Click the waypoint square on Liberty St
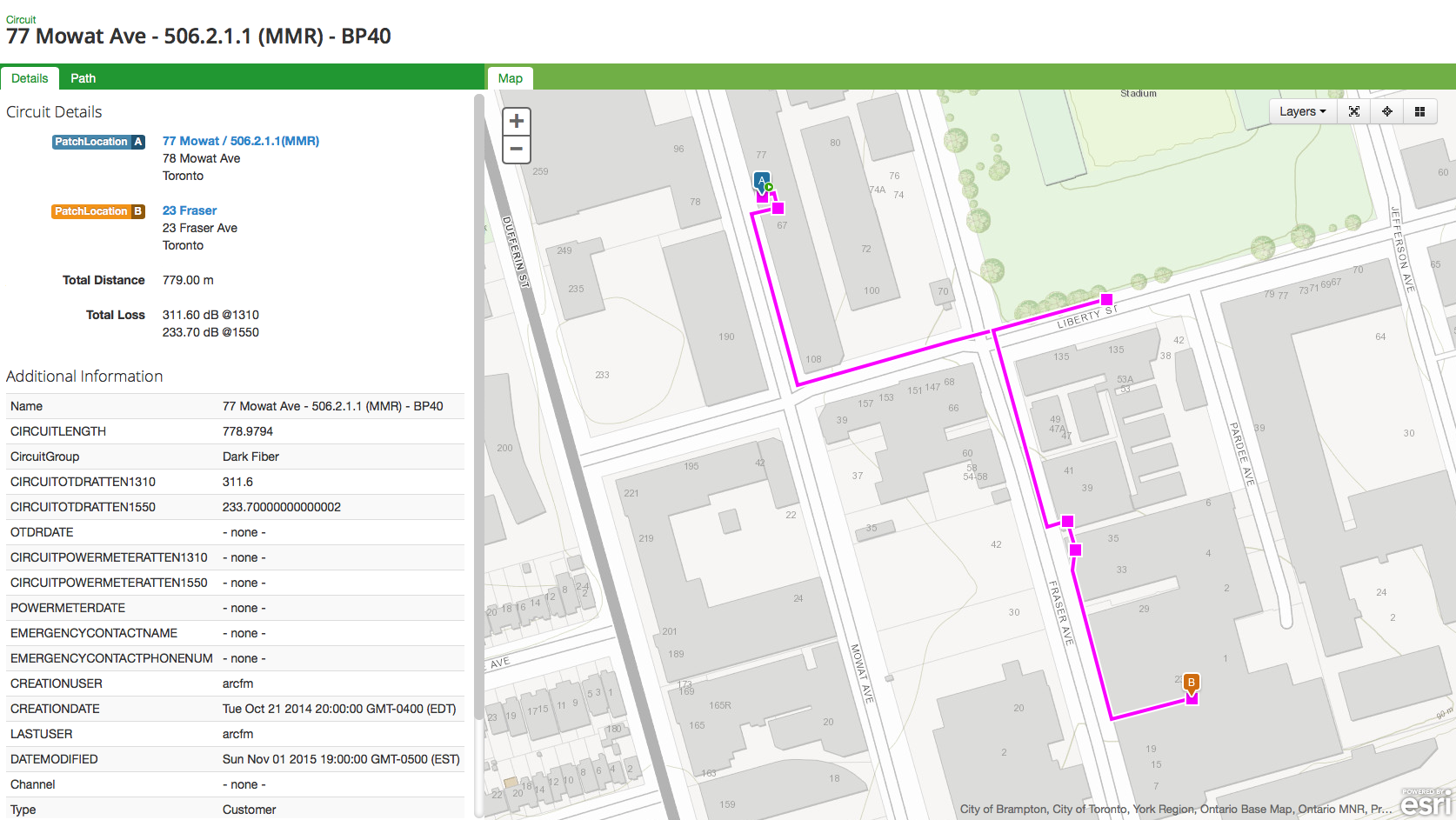The image size is (1456, 820). [x=1105, y=298]
